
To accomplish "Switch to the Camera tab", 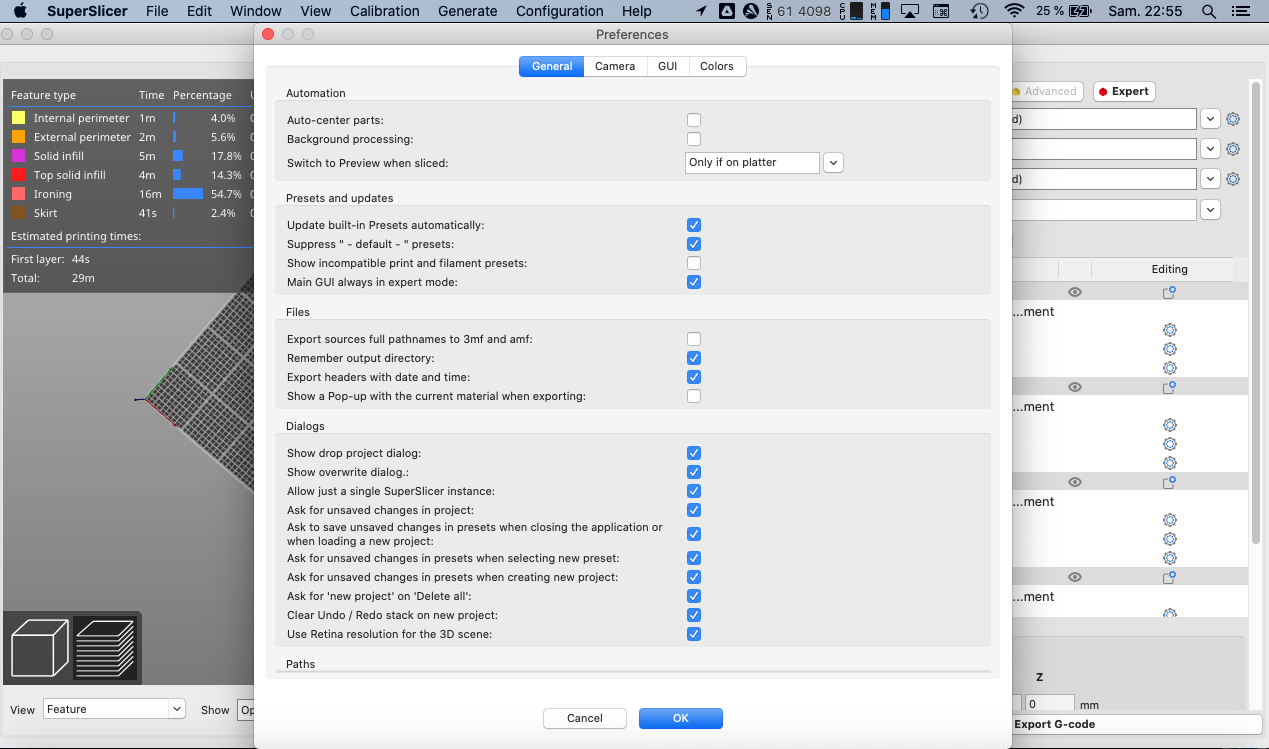I will [615, 66].
